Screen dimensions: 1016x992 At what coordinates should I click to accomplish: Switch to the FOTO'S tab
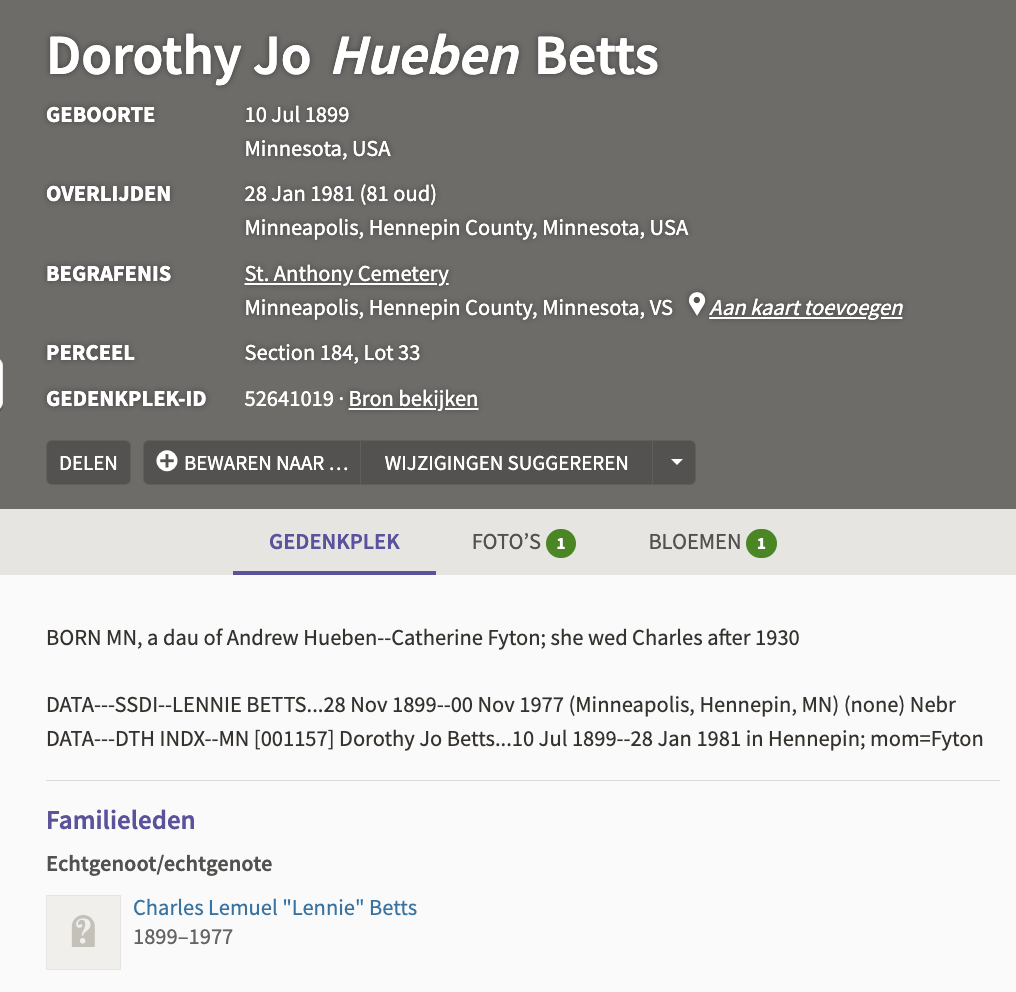coord(506,542)
